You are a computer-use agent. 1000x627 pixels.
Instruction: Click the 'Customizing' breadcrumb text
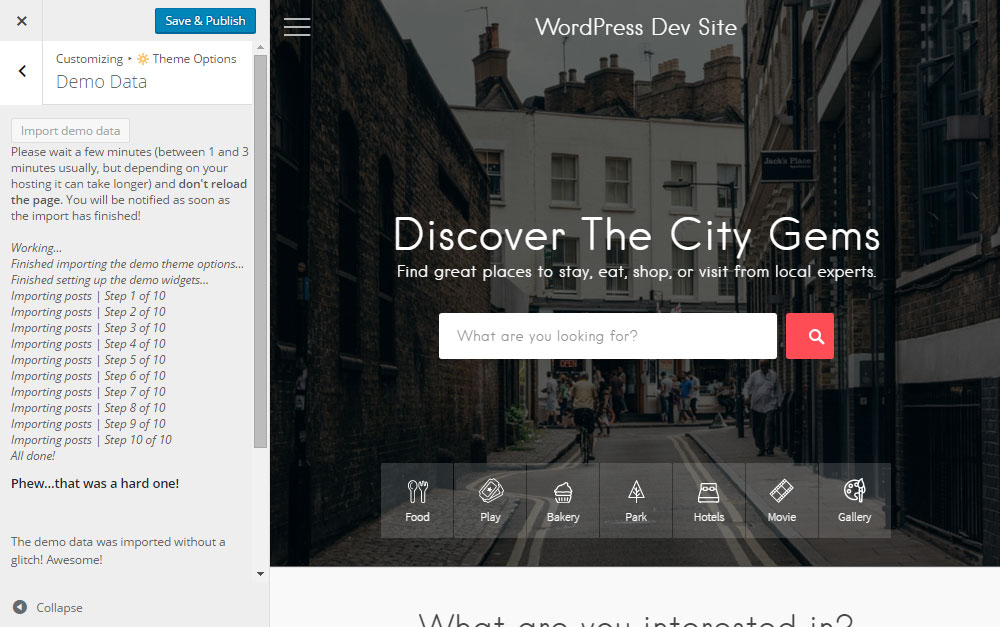tap(89, 59)
